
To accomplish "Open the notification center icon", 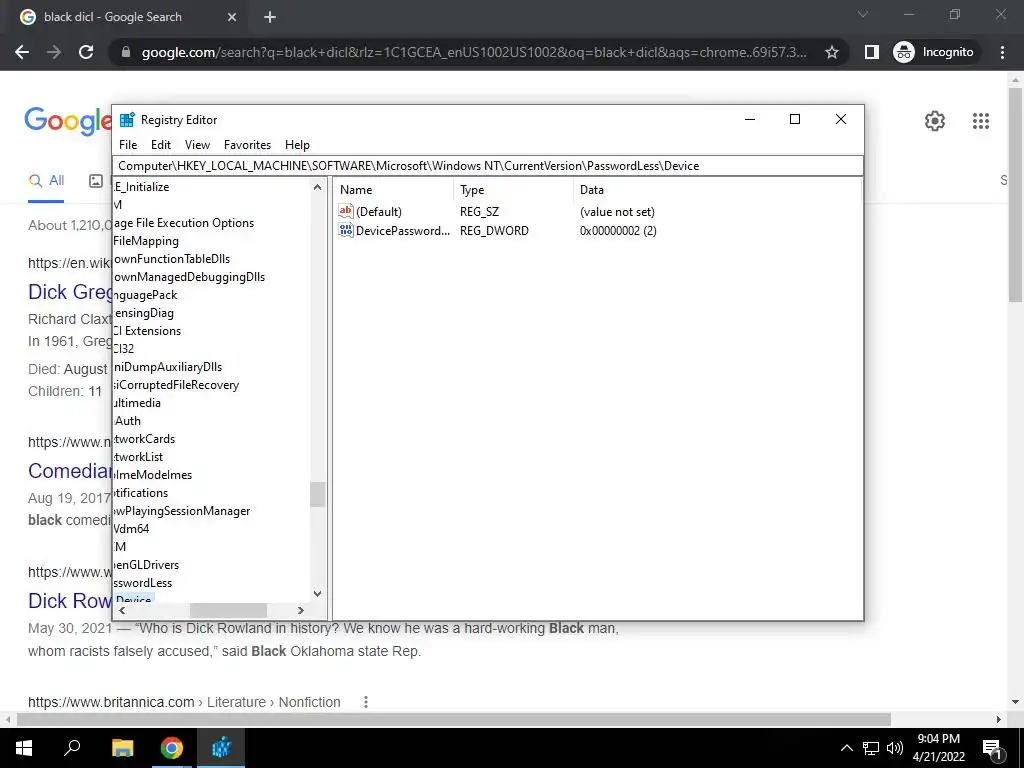I will 992,749.
